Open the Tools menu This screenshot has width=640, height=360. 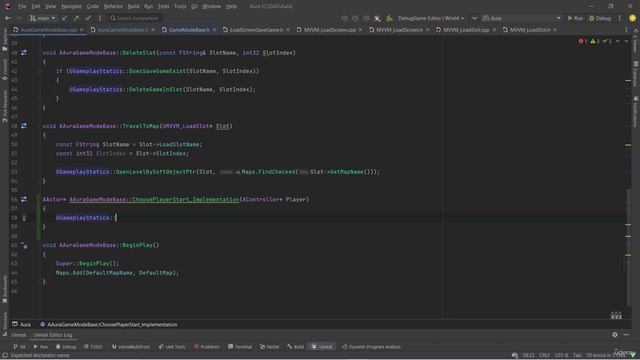180,7
